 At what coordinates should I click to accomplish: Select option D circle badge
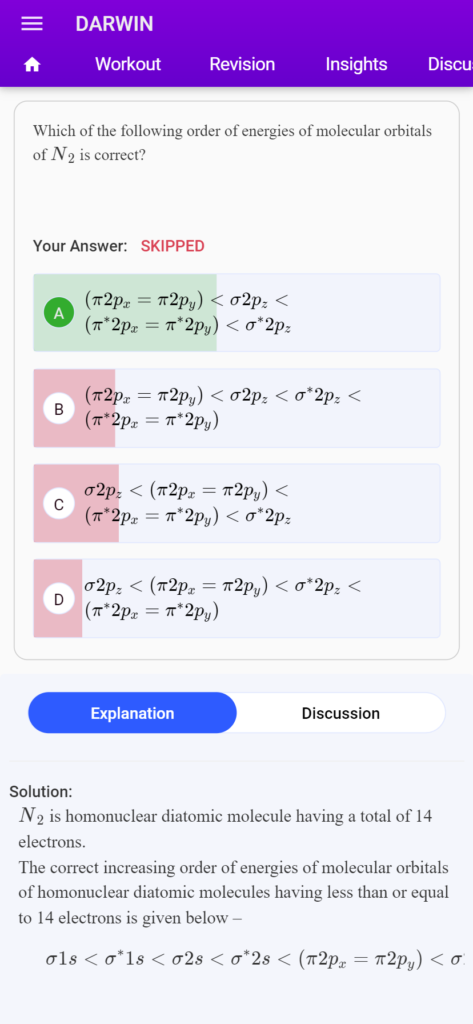(x=59, y=599)
